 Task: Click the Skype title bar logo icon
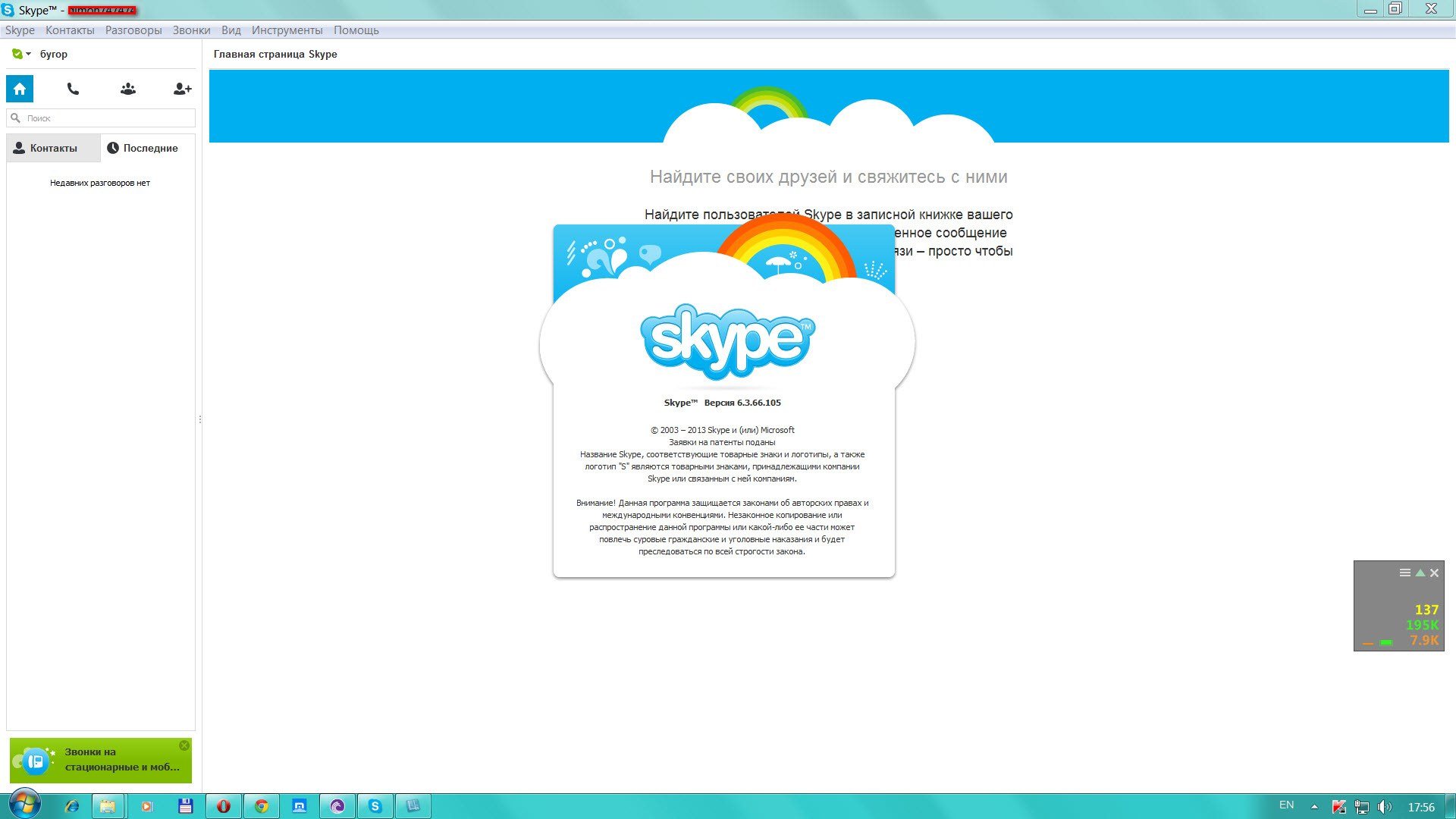point(8,10)
